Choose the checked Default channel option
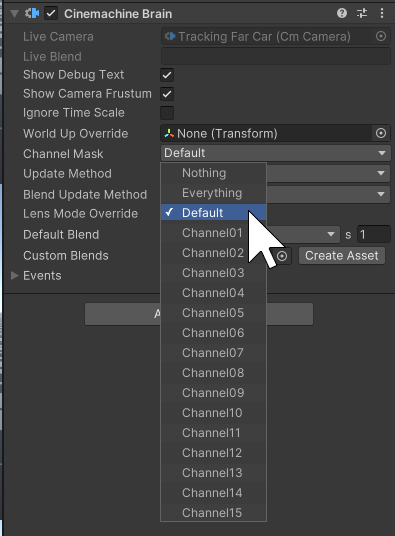 pos(214,213)
